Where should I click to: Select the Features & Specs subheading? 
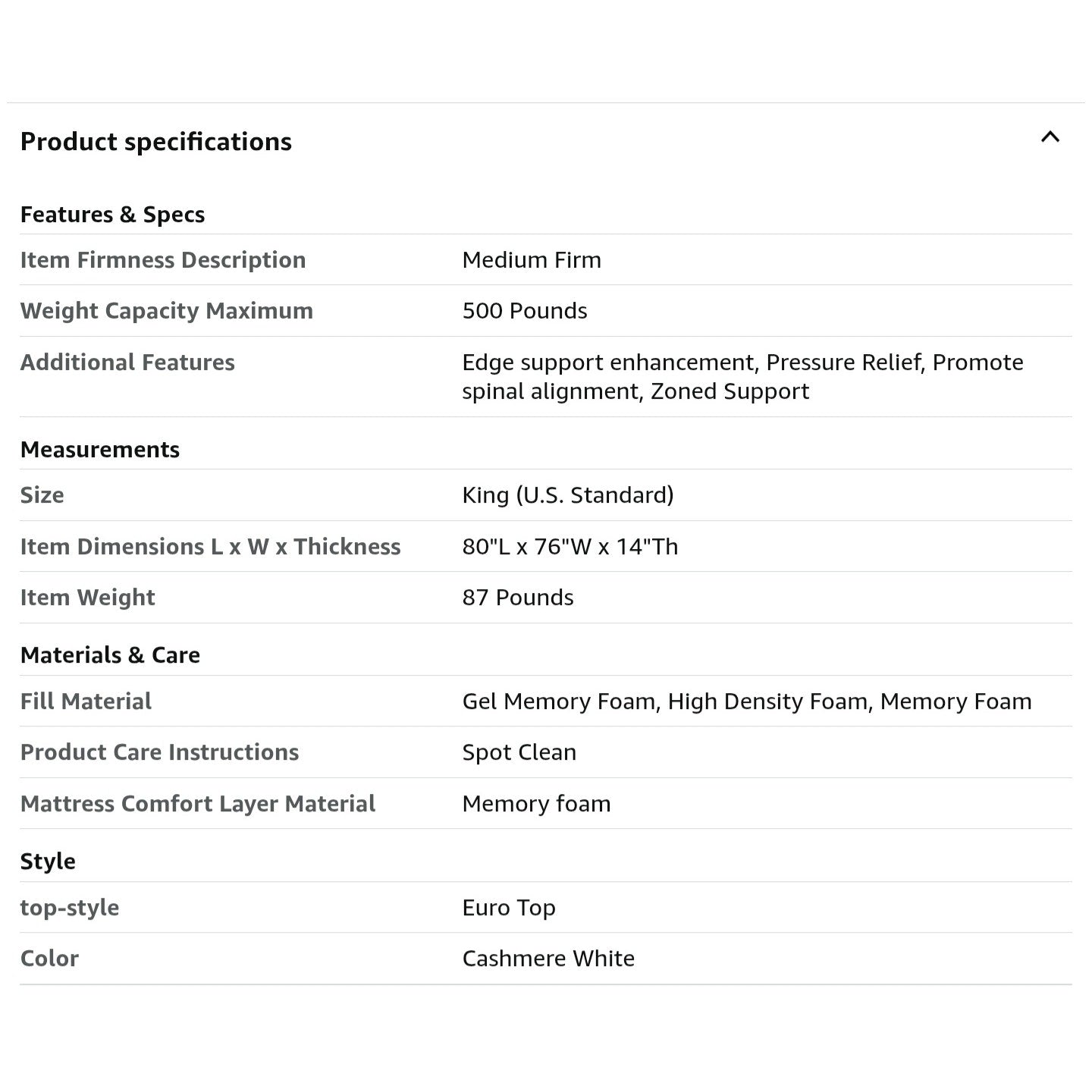(112, 215)
